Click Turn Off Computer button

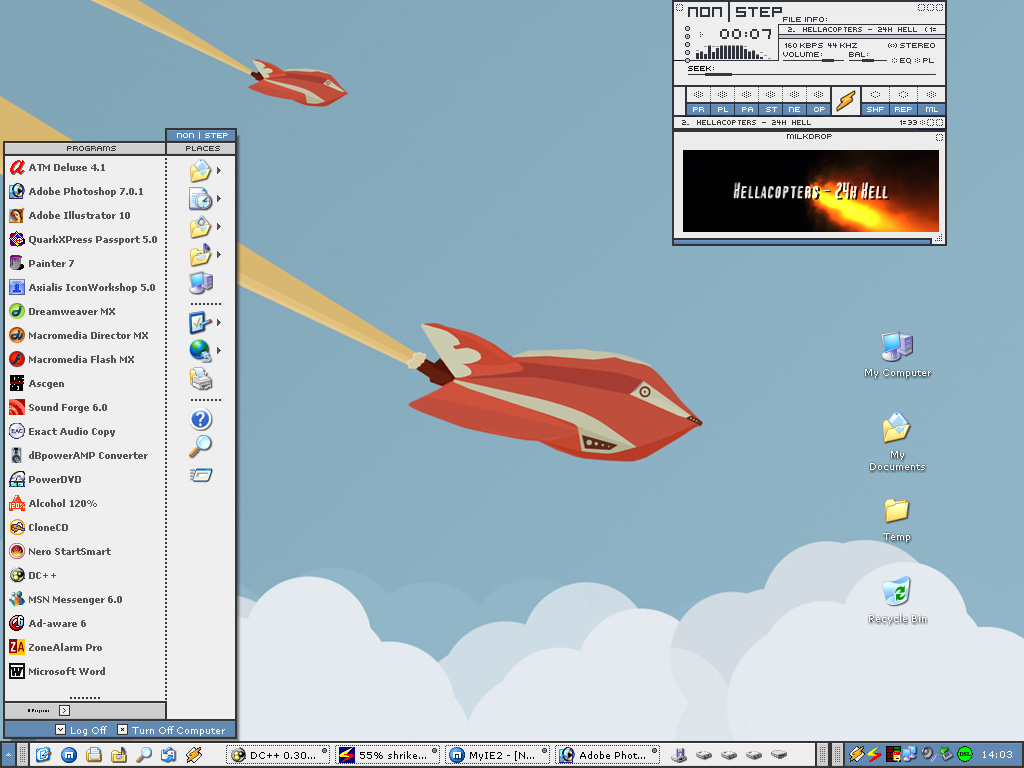point(171,730)
